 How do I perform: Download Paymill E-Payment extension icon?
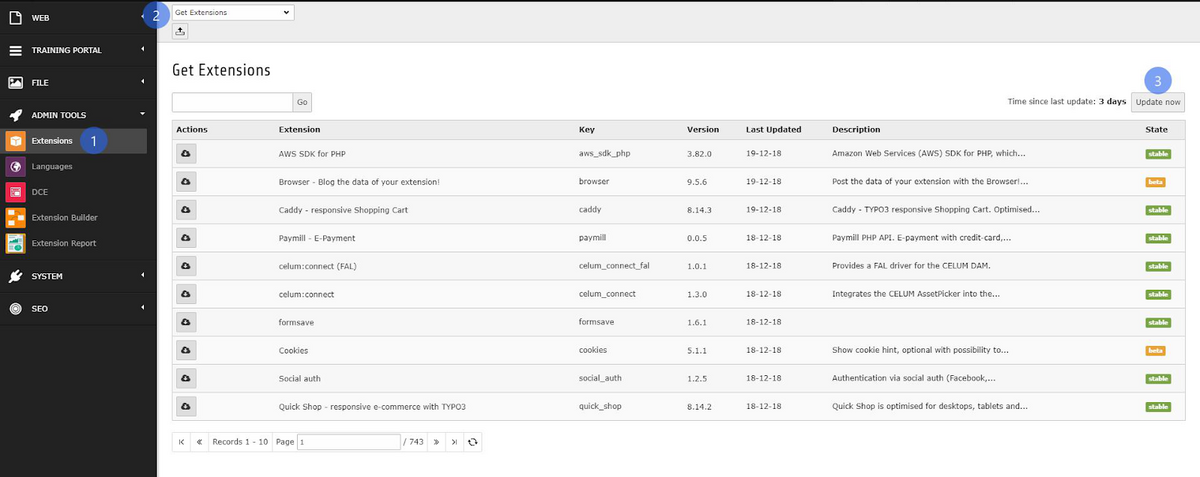186,238
